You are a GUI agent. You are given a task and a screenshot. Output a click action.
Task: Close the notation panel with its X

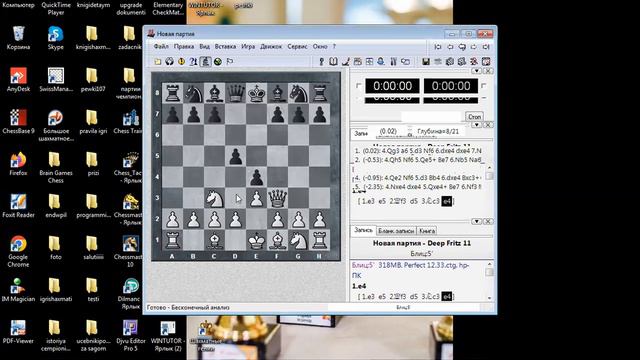[x=488, y=221]
